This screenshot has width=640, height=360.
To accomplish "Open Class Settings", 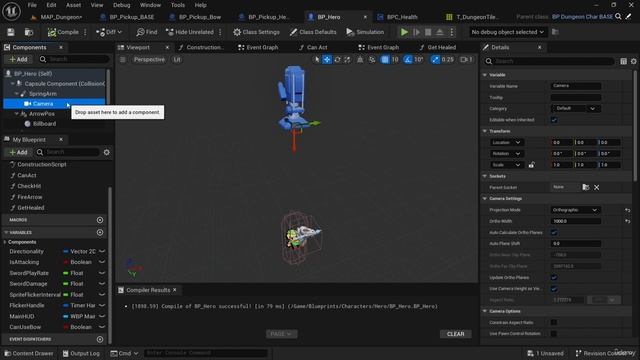I will 256,32.
